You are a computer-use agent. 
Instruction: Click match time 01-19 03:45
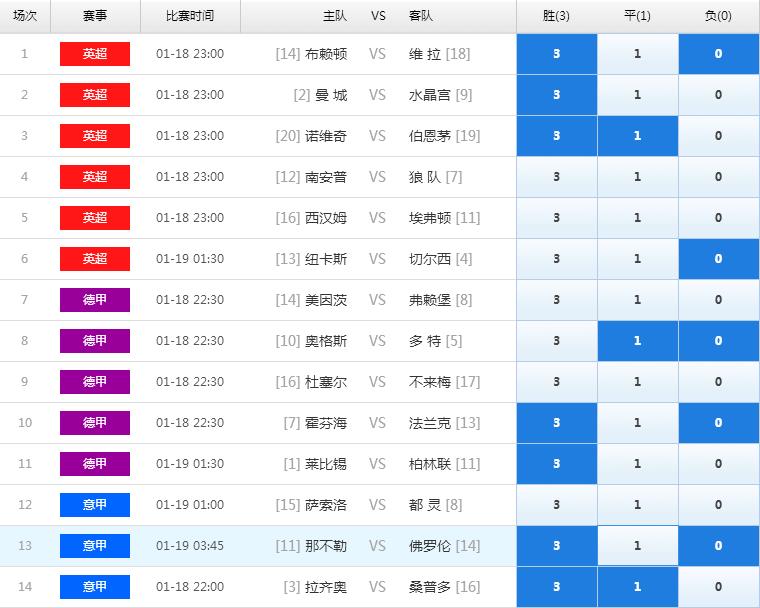click(190, 545)
